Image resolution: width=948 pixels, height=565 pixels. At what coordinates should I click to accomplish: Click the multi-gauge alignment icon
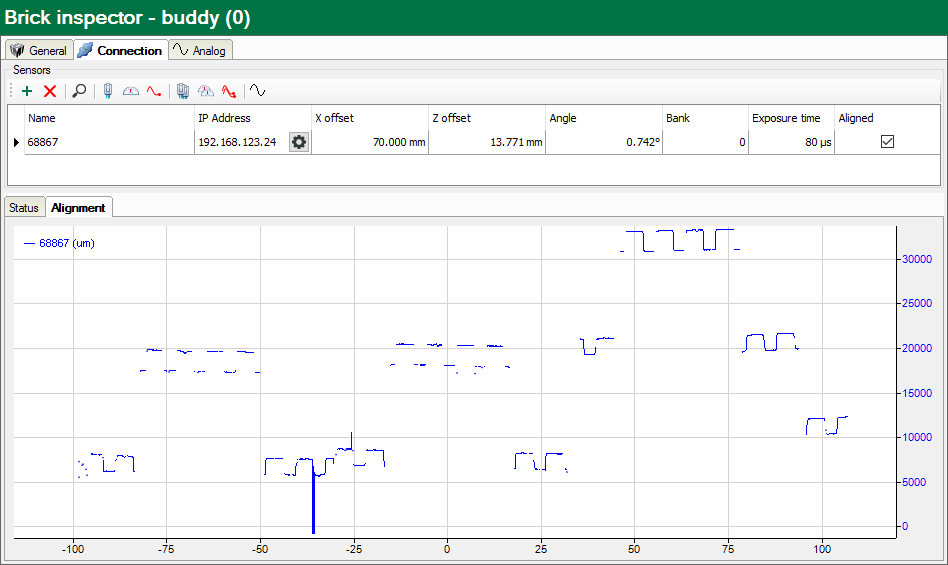[206, 91]
